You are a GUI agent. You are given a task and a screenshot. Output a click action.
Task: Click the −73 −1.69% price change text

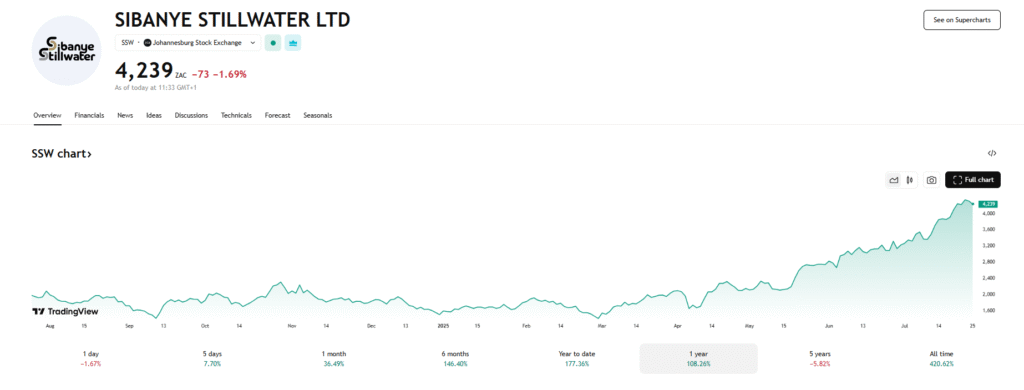(219, 74)
